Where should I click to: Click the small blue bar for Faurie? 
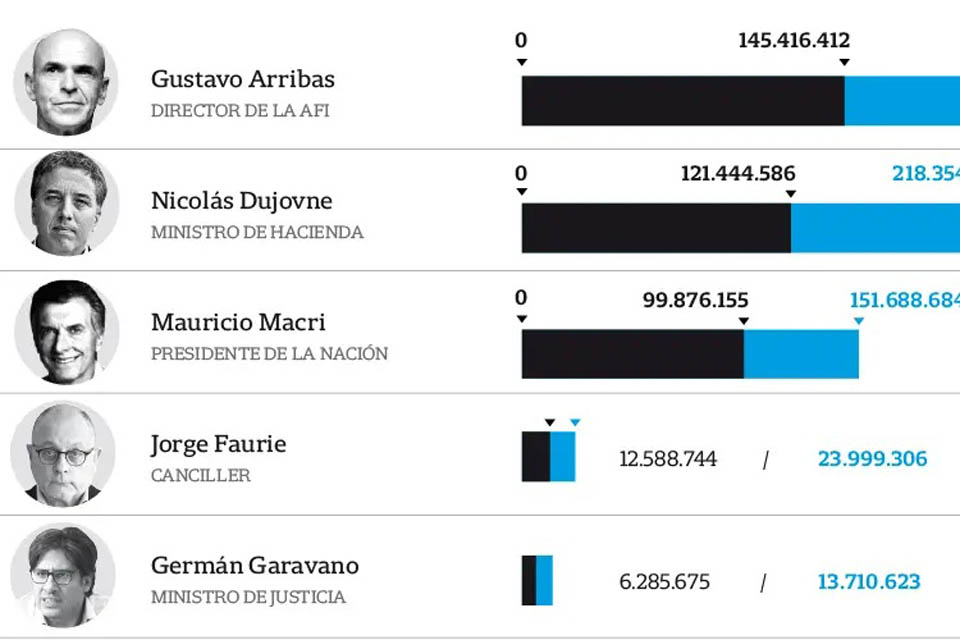pyautogui.click(x=563, y=457)
